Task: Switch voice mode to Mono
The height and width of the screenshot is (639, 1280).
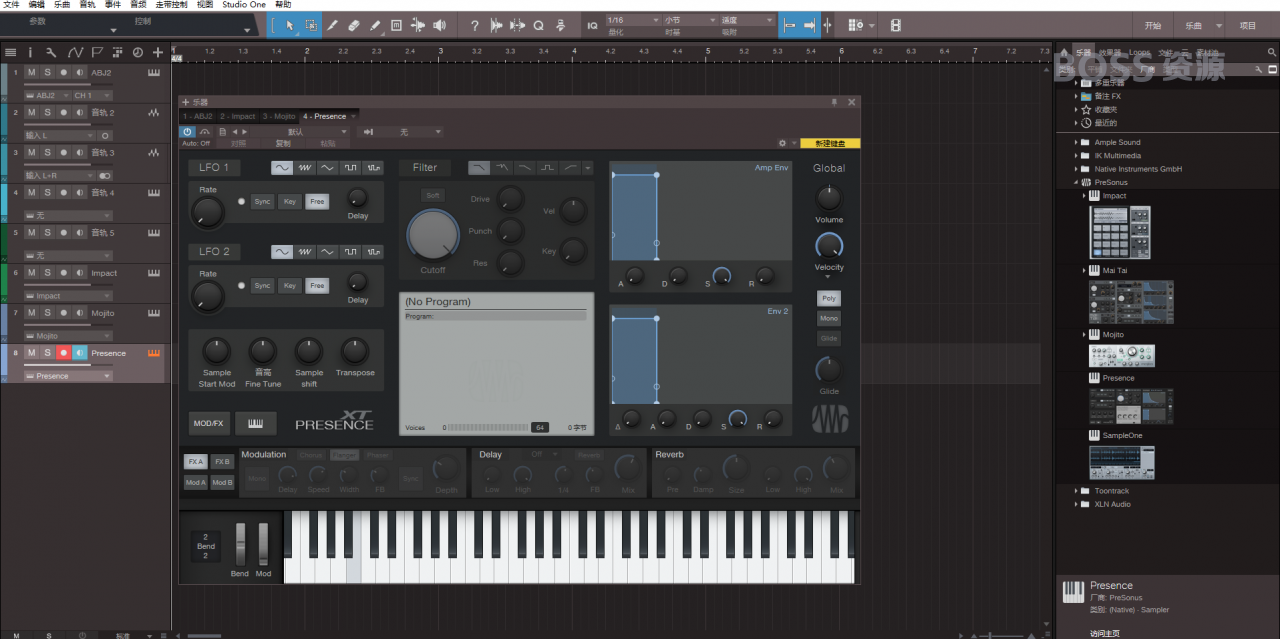Action: [829, 318]
